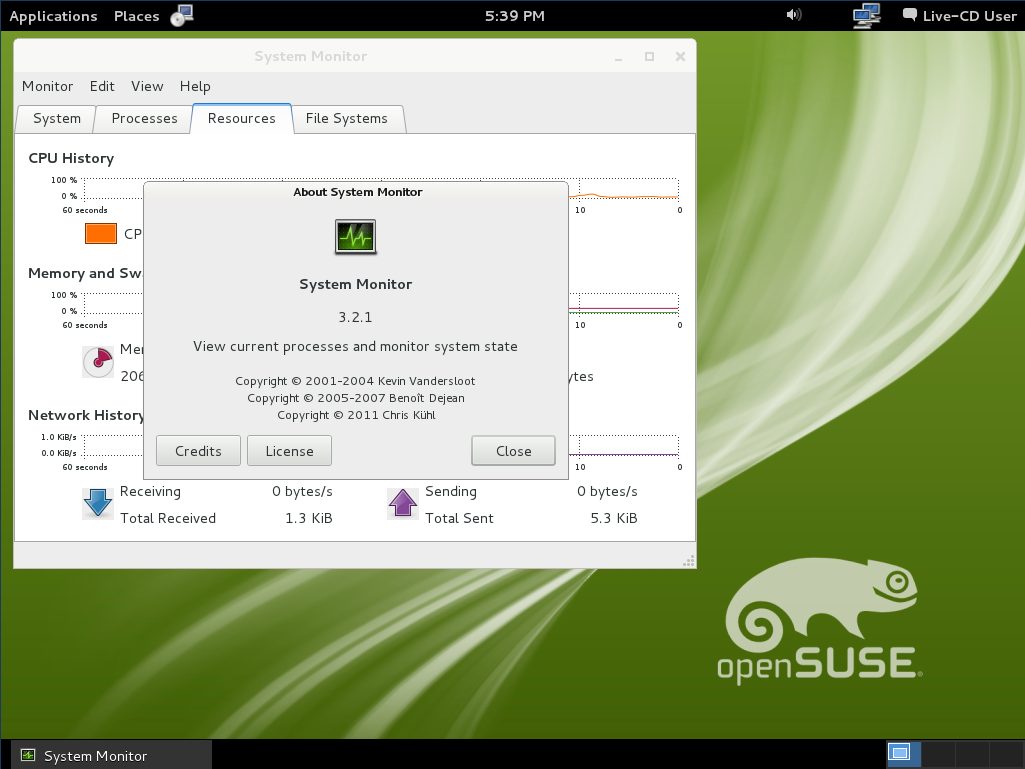Click the 'About System Monitor' dialog title
The image size is (1025, 769).
point(358,192)
